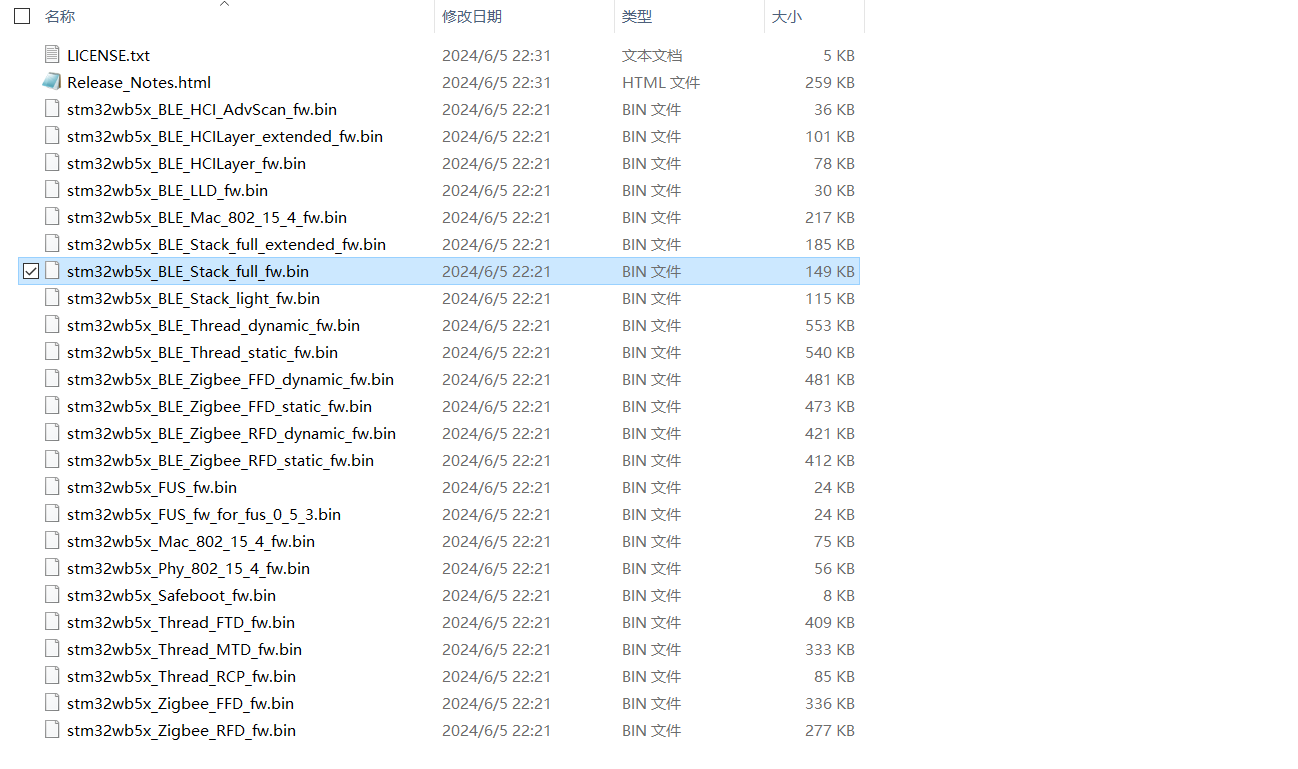1298x769 pixels.
Task: Click icon of stm32wb5x_Zigbee_RFD_fw.bin
Action: tap(52, 730)
